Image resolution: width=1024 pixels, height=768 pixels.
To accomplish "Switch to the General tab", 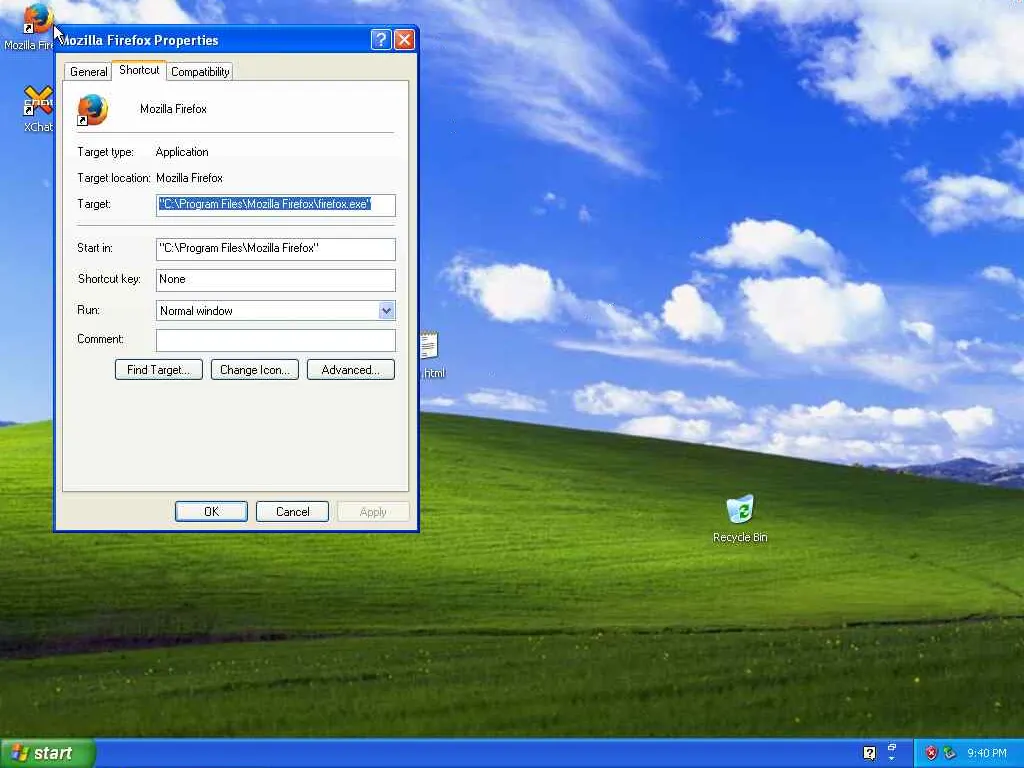I will click(x=88, y=72).
